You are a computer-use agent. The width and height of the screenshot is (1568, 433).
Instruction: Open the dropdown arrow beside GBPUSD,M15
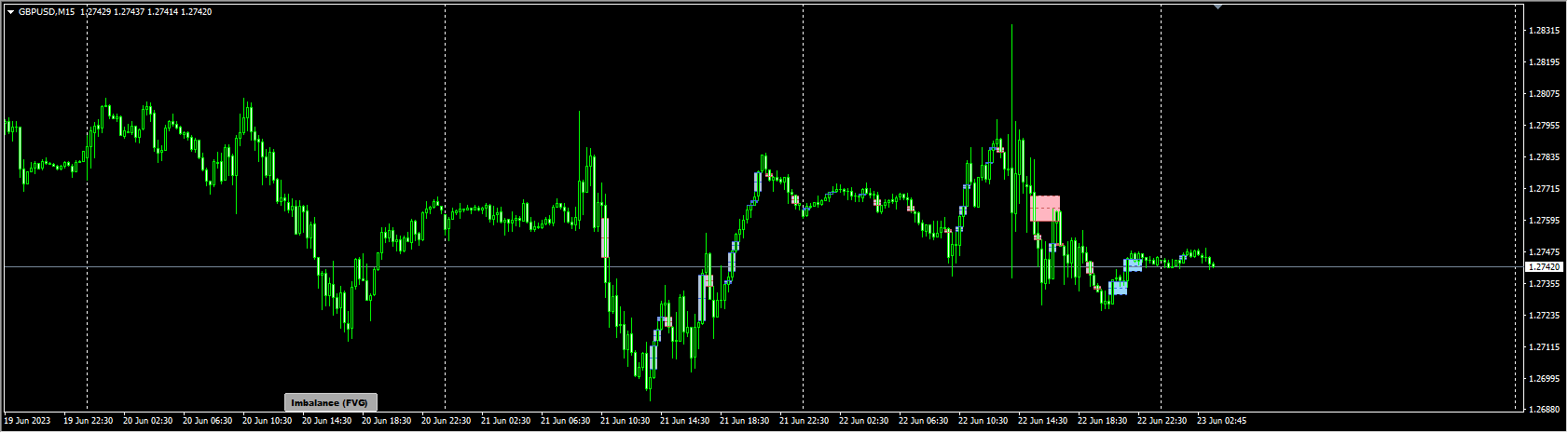tap(10, 12)
